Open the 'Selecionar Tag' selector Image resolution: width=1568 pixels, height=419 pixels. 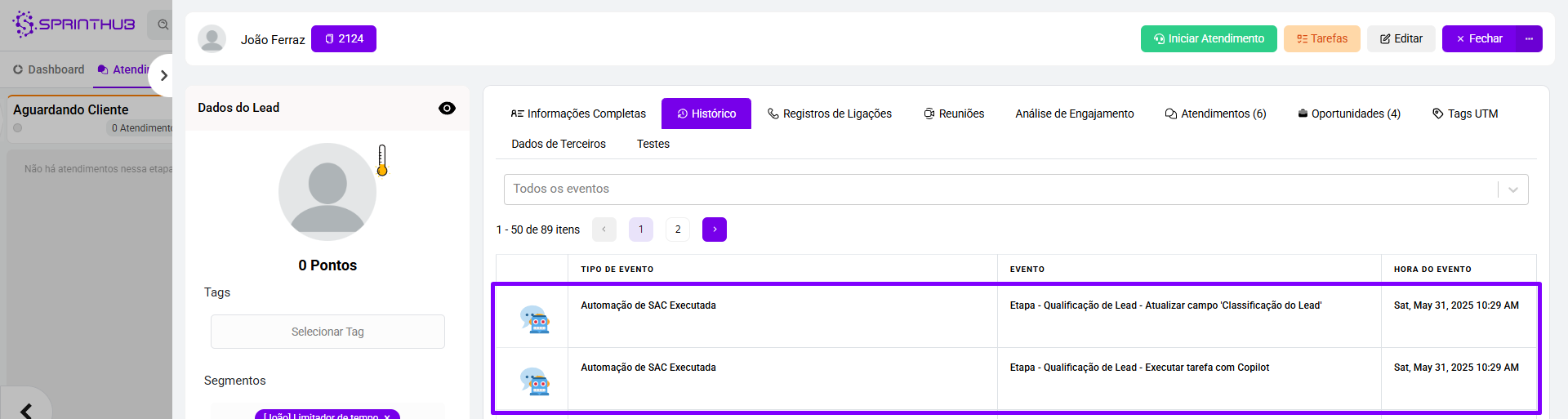coord(327,332)
